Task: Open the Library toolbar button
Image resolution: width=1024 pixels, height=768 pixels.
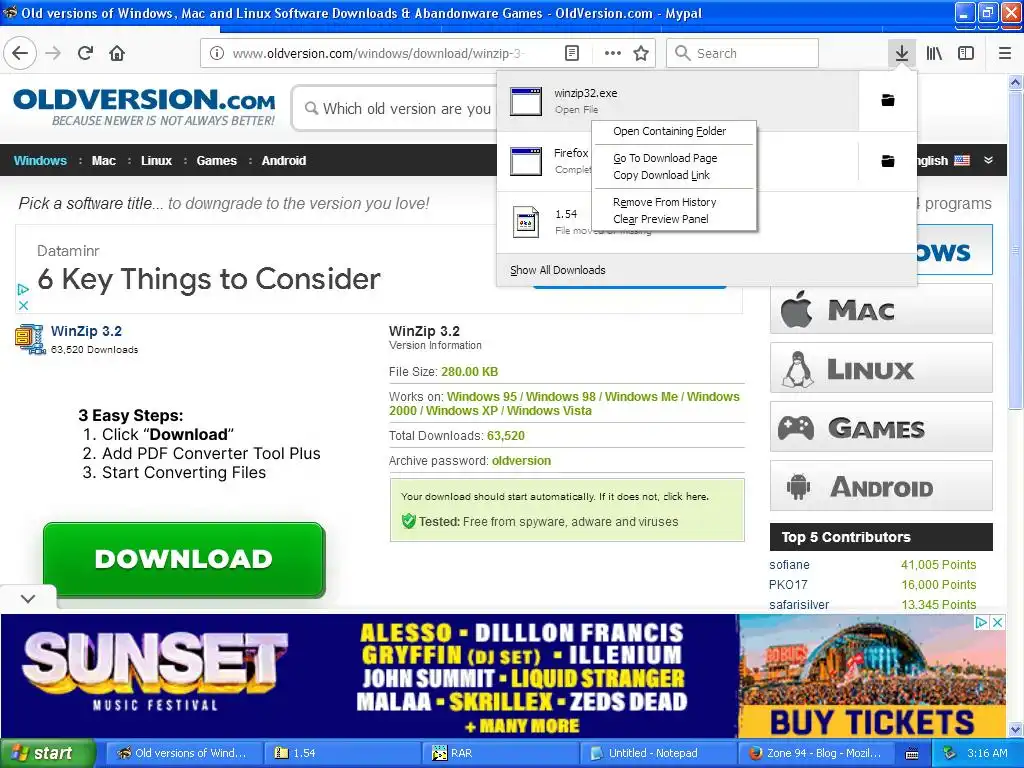Action: pos(934,53)
